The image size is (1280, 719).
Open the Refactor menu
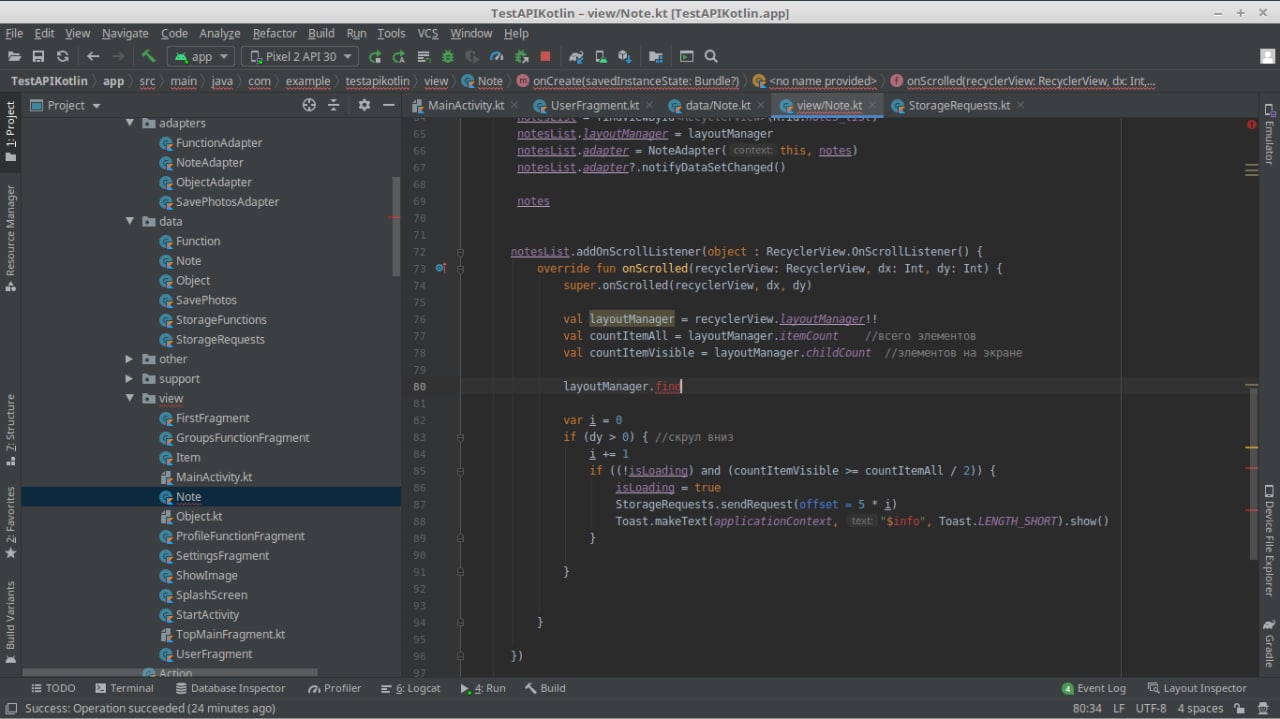(274, 33)
